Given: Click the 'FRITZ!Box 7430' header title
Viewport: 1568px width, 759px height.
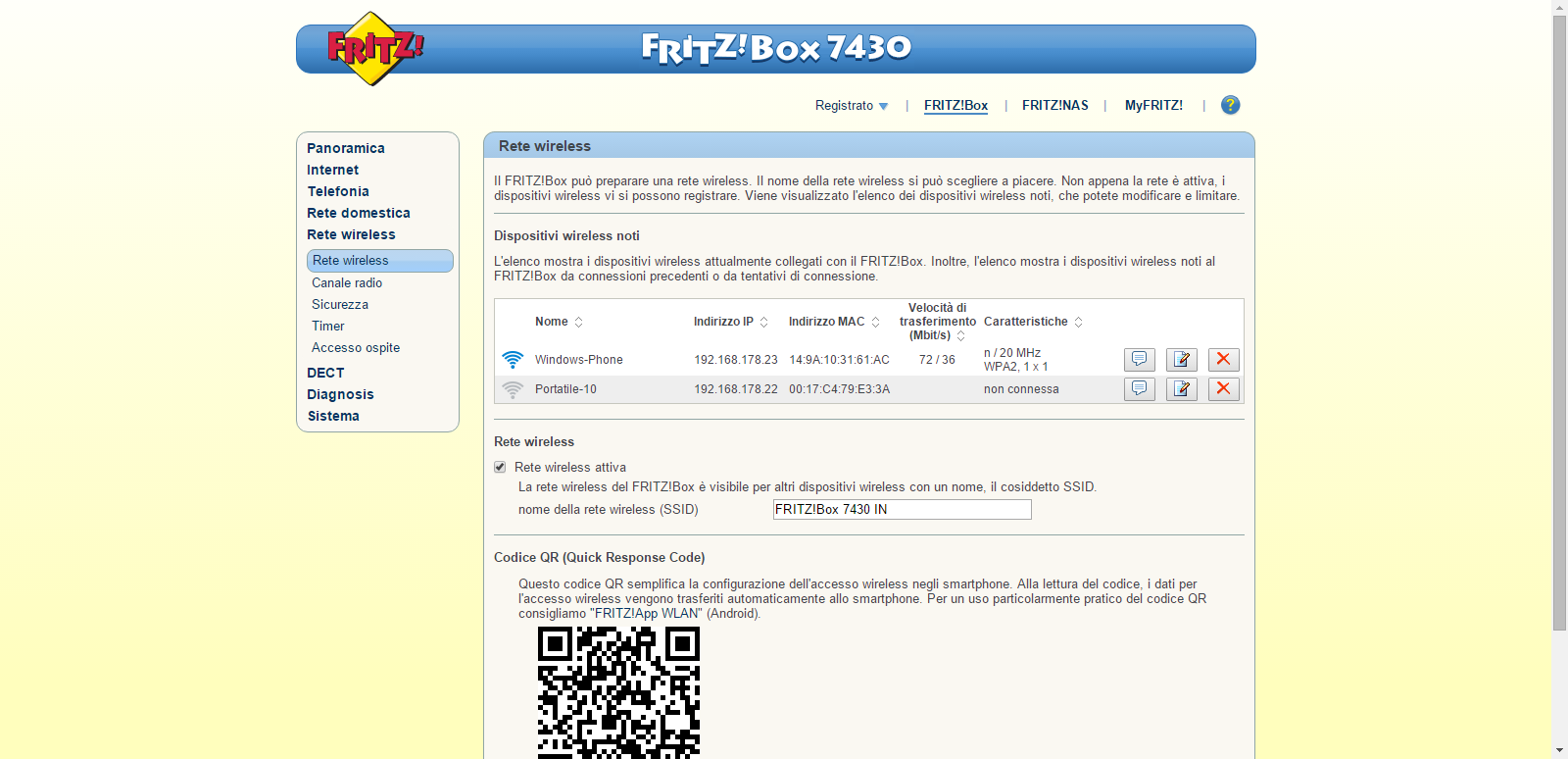Looking at the screenshot, I should pyautogui.click(x=776, y=47).
